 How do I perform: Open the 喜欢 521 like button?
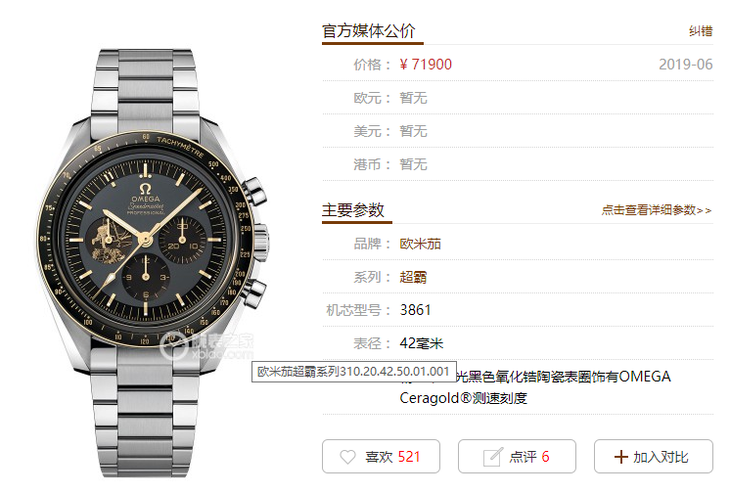(381, 456)
